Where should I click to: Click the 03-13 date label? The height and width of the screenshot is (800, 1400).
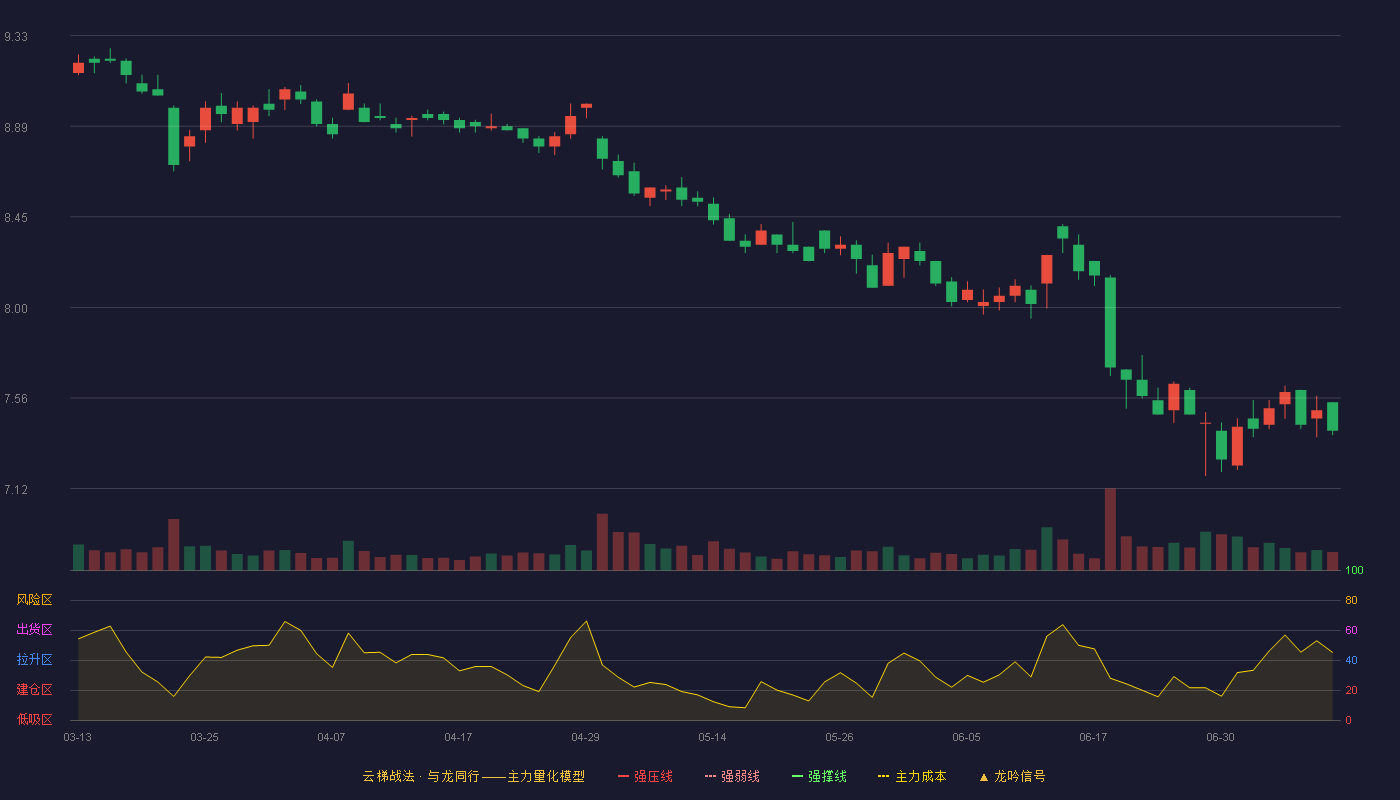tap(77, 737)
